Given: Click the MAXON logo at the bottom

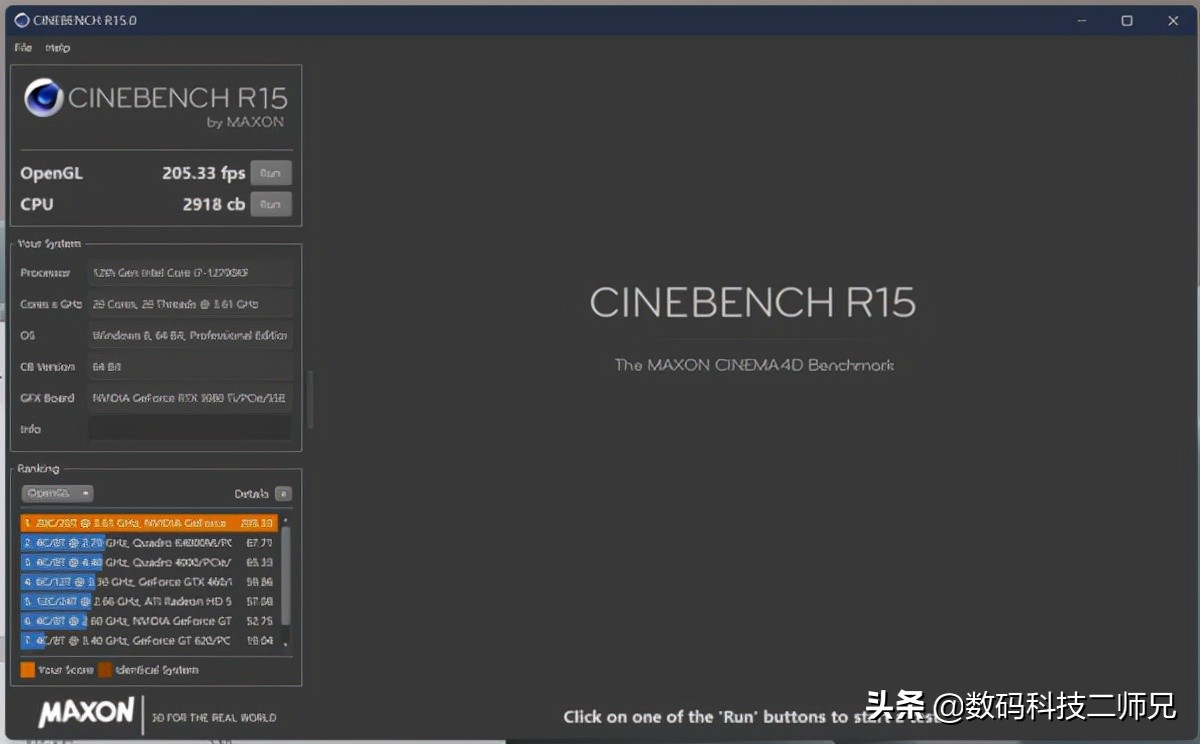Looking at the screenshot, I should [x=86, y=712].
